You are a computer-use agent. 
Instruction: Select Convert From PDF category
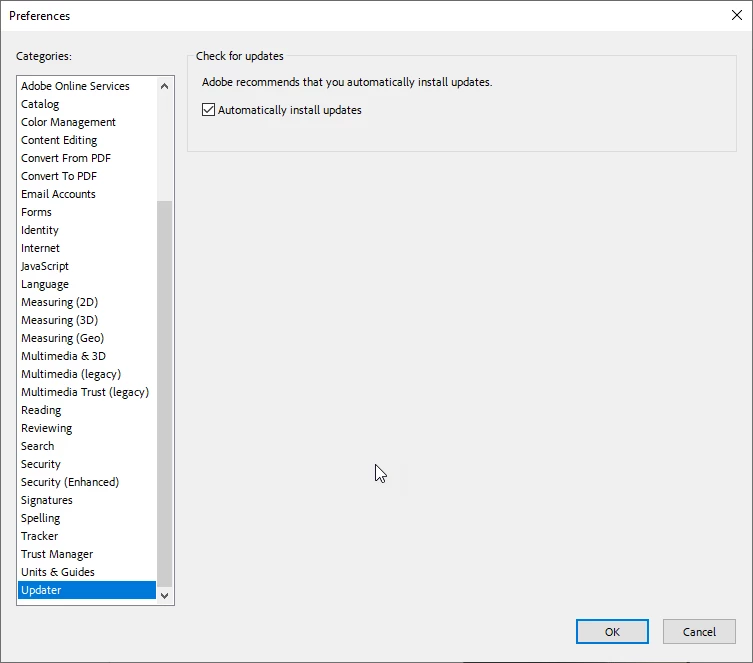click(87, 158)
